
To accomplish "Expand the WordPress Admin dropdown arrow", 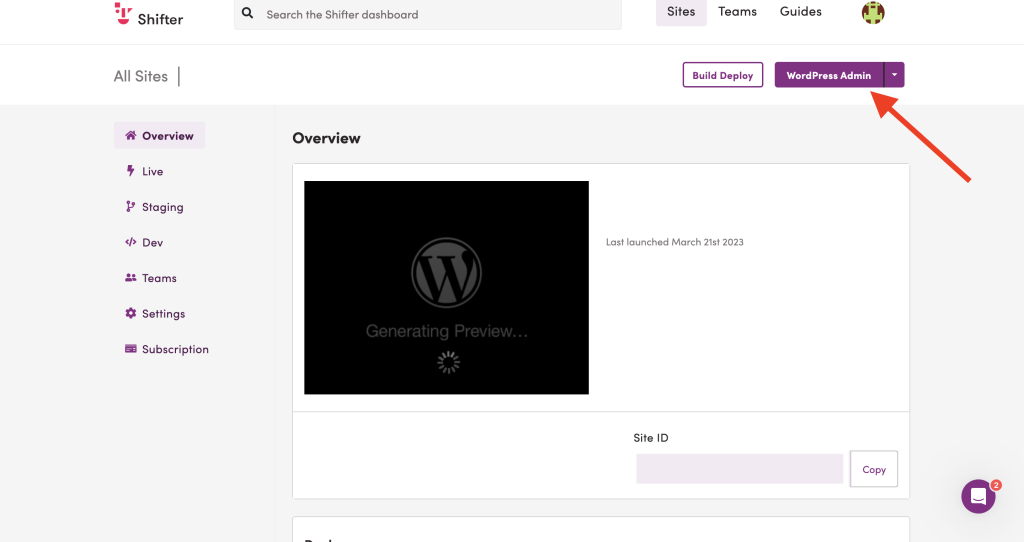I will pos(894,75).
